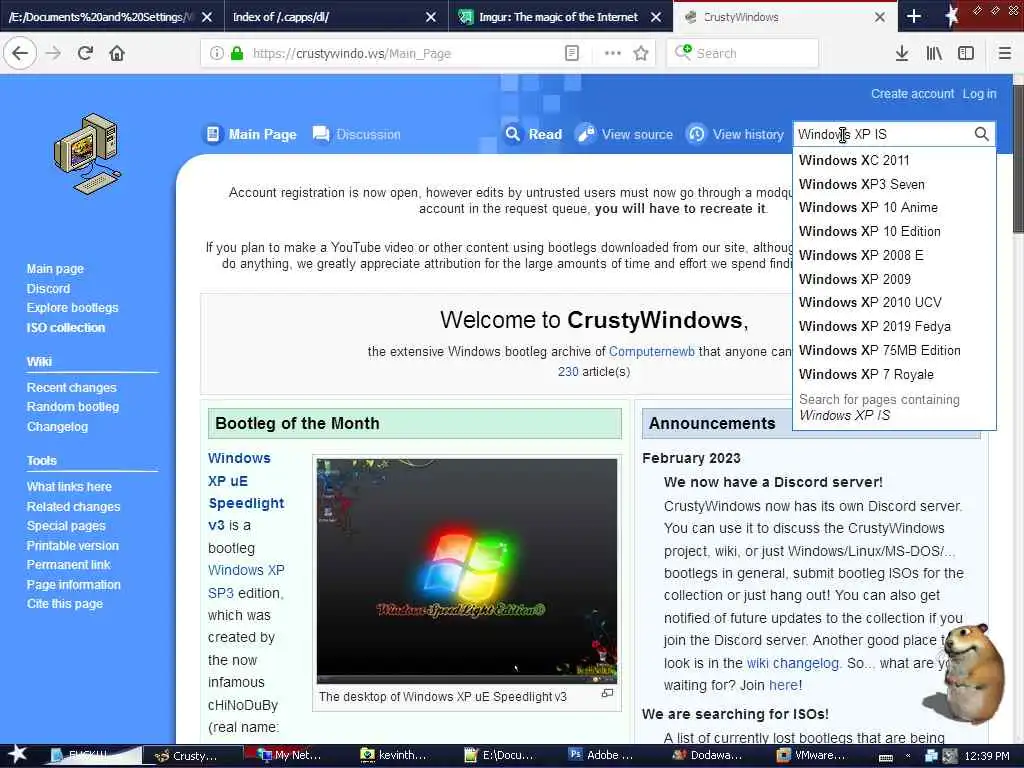
Task: Reload the page with the refresh icon
Action: coord(86,54)
